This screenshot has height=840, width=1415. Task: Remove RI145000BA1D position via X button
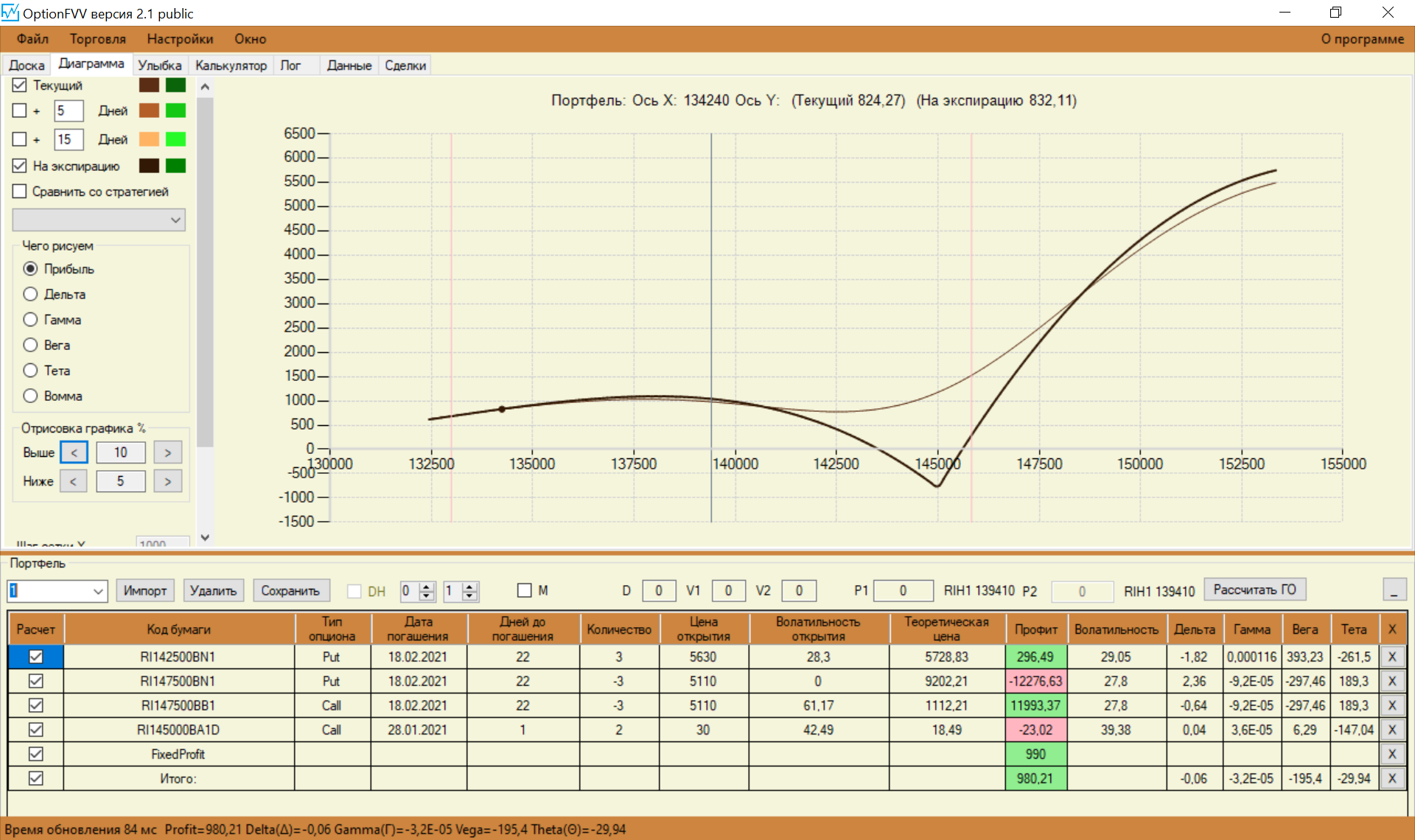[1391, 729]
